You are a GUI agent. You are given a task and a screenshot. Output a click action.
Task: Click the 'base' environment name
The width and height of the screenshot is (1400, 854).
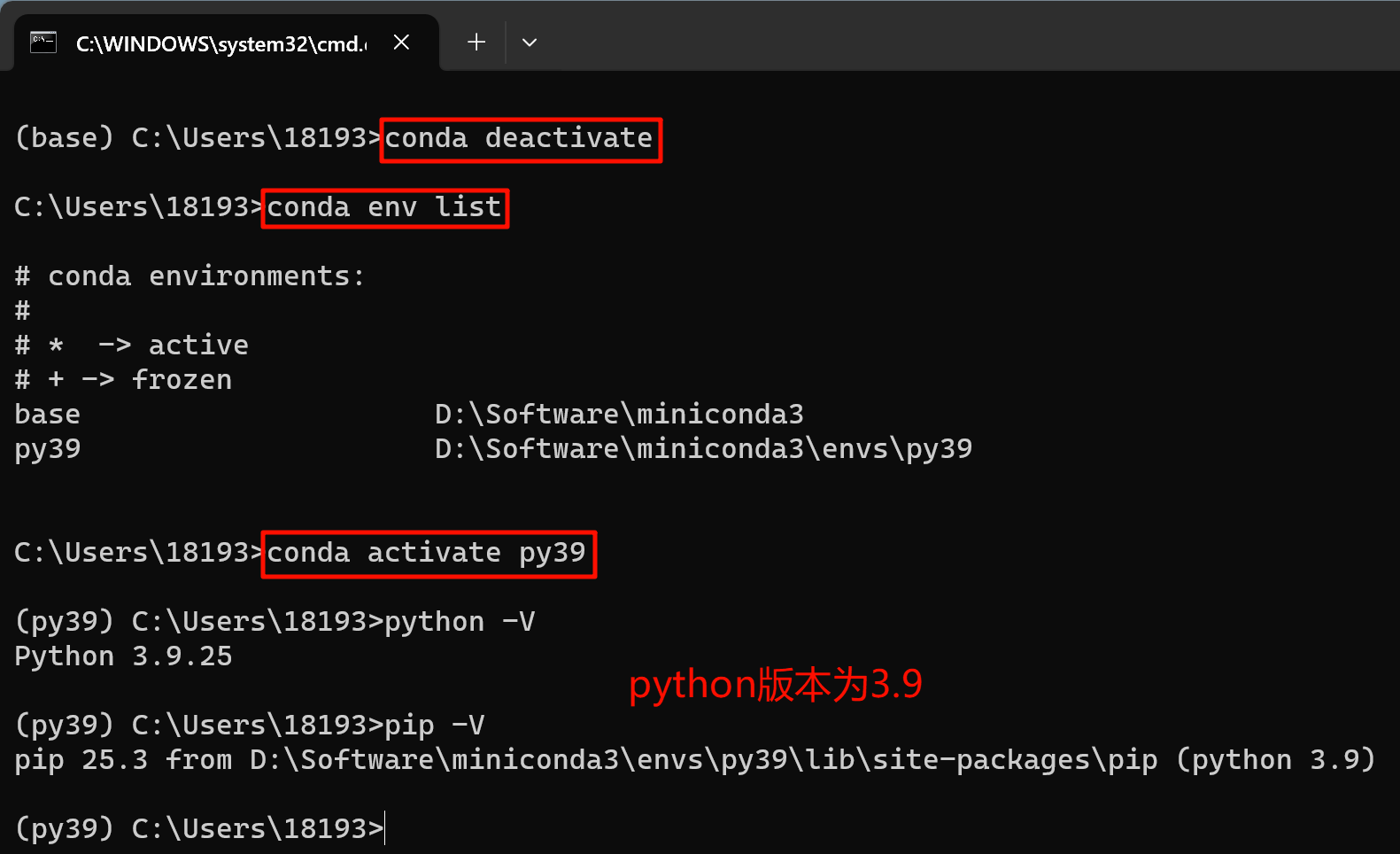48,415
